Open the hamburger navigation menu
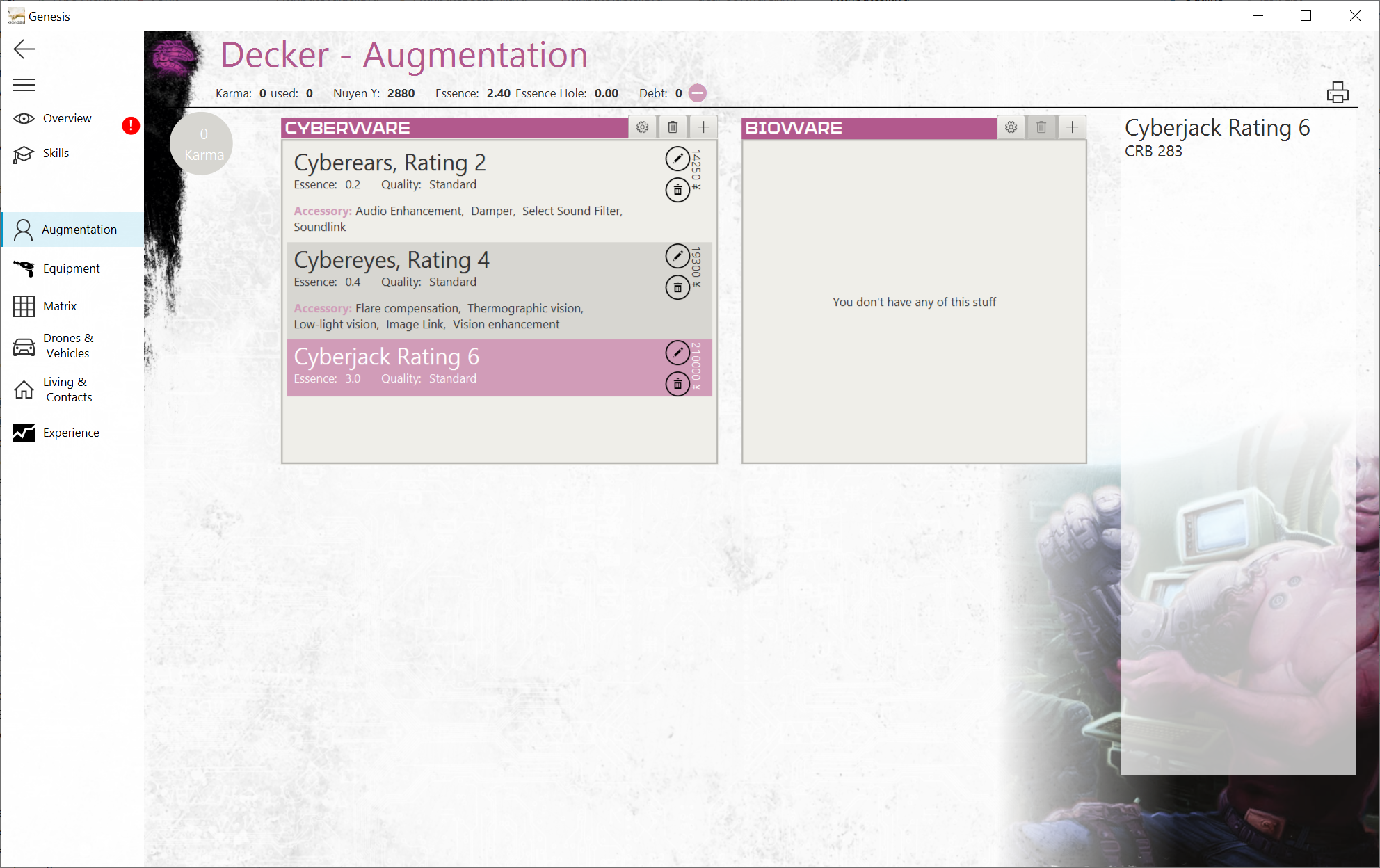1380x868 pixels. (23, 84)
